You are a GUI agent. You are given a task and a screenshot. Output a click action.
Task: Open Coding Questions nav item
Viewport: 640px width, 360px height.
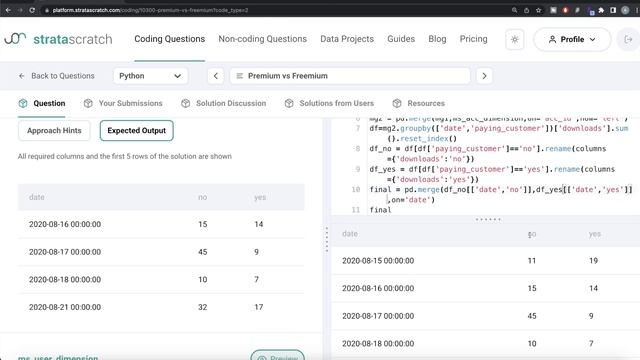click(170, 39)
